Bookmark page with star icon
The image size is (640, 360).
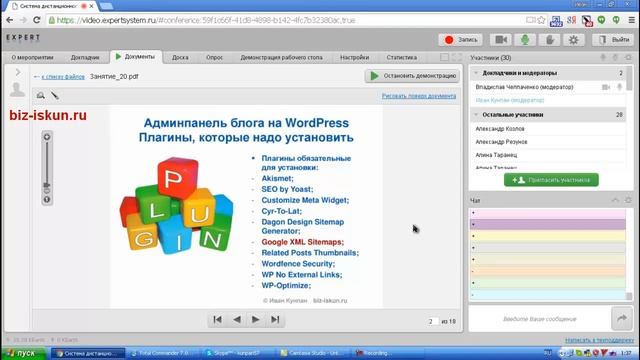541,20
